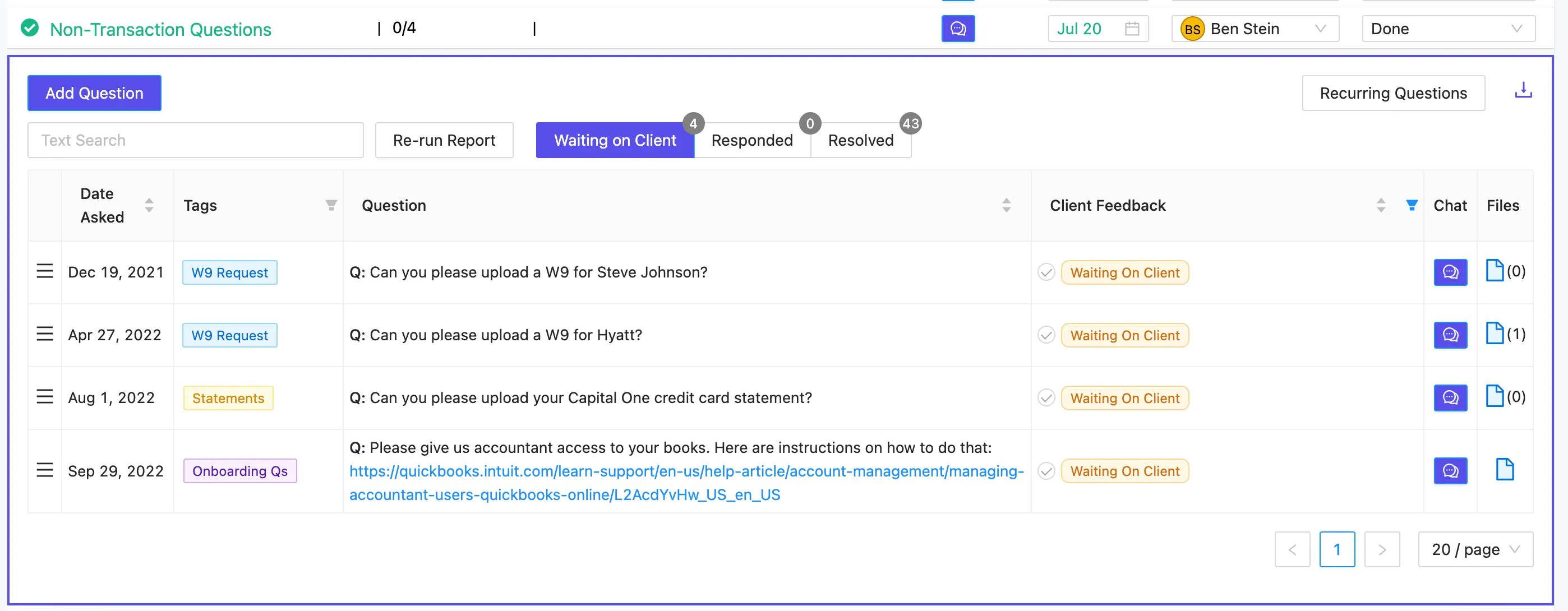Open chat for accountant access question
The image size is (1568, 611).
1450,470
